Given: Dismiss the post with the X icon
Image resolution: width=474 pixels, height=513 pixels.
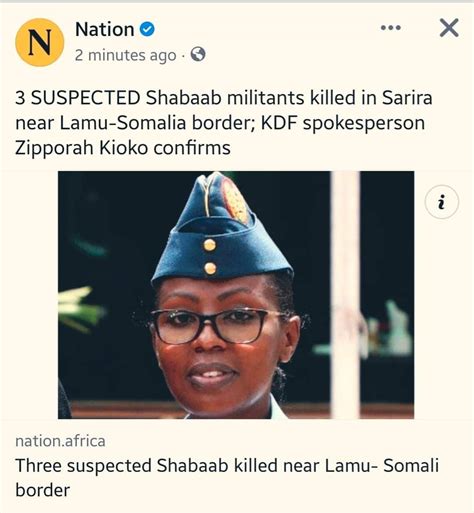Looking at the screenshot, I should [x=449, y=28].
